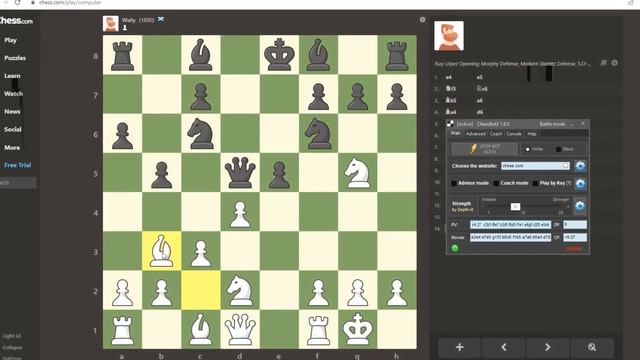
Task: Open Learn in the sidebar
Action: click(12, 76)
